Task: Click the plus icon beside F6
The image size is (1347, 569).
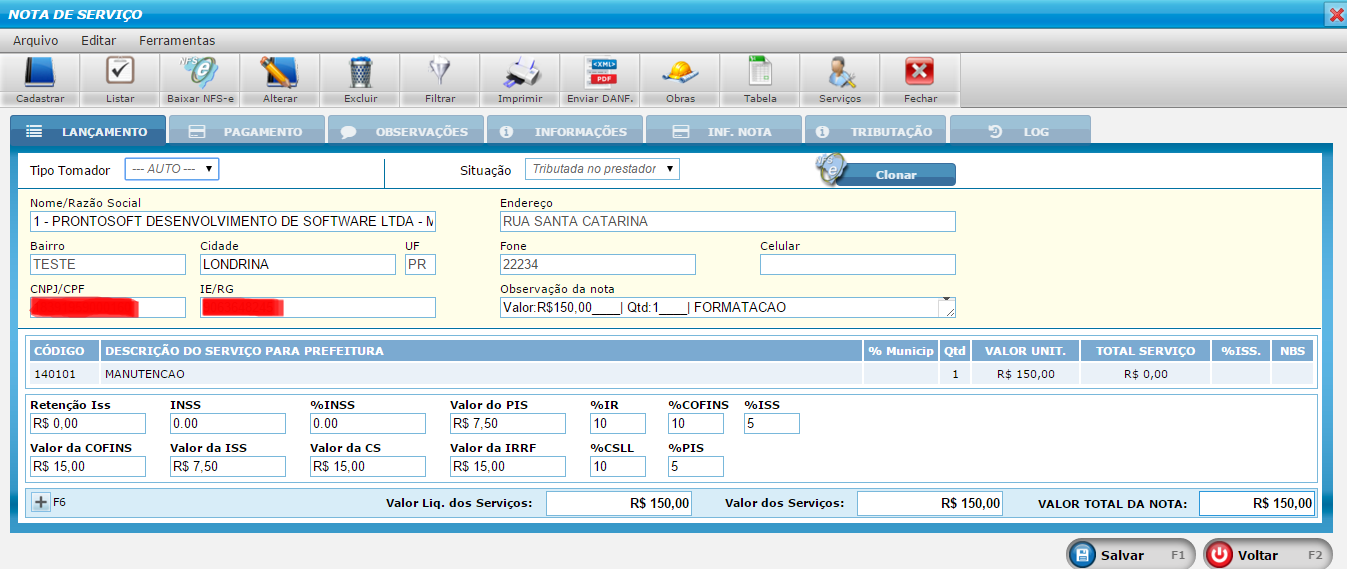Action: (x=41, y=503)
